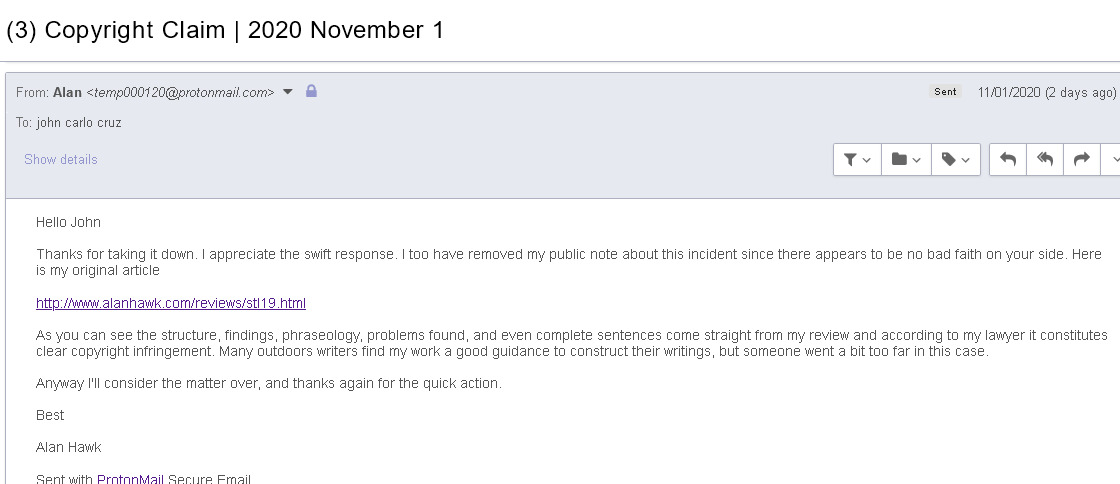1120x484 pixels.
Task: Open more actions chevron after Forward
Action: coord(1111,160)
